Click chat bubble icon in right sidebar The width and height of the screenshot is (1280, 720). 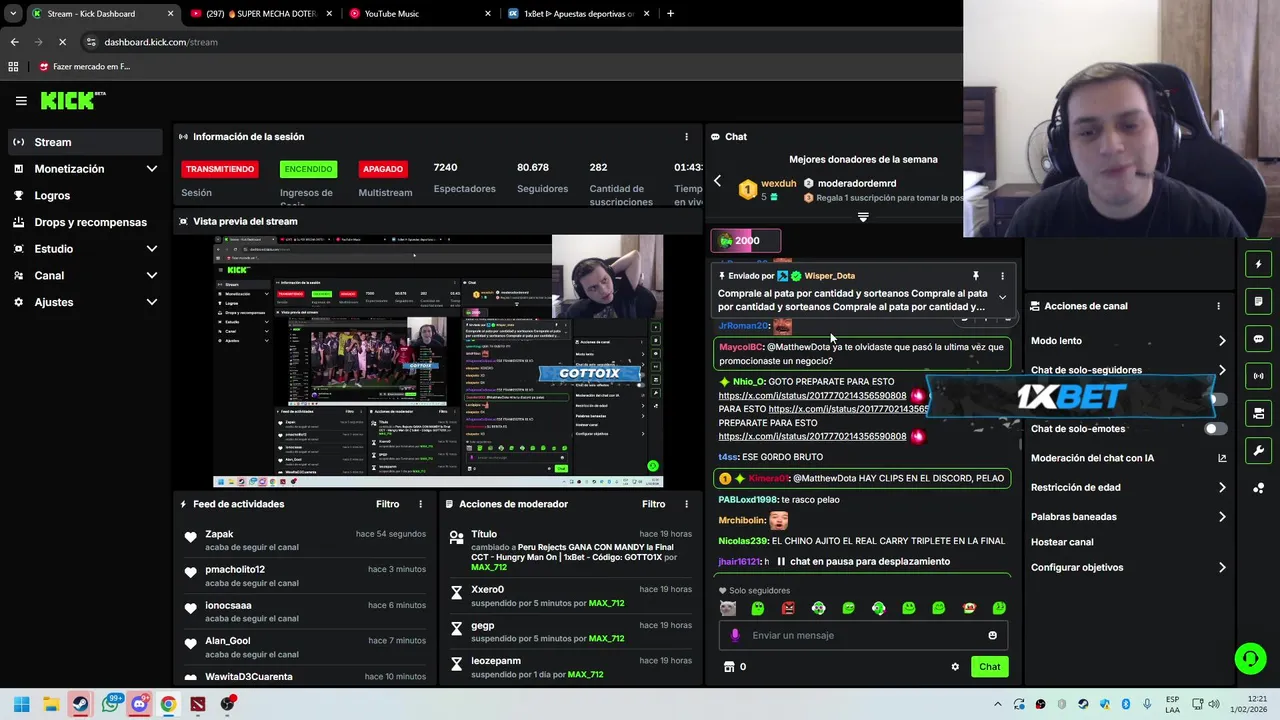(1258, 339)
